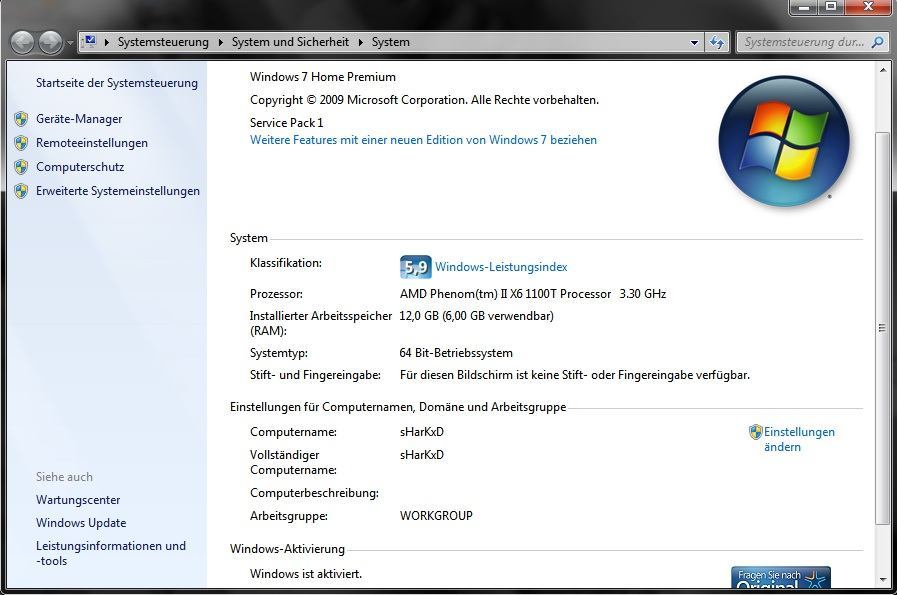Viewport: 897px width, 595px height.
Task: Open Startseite der Systemsteuerung
Action: click(x=117, y=83)
